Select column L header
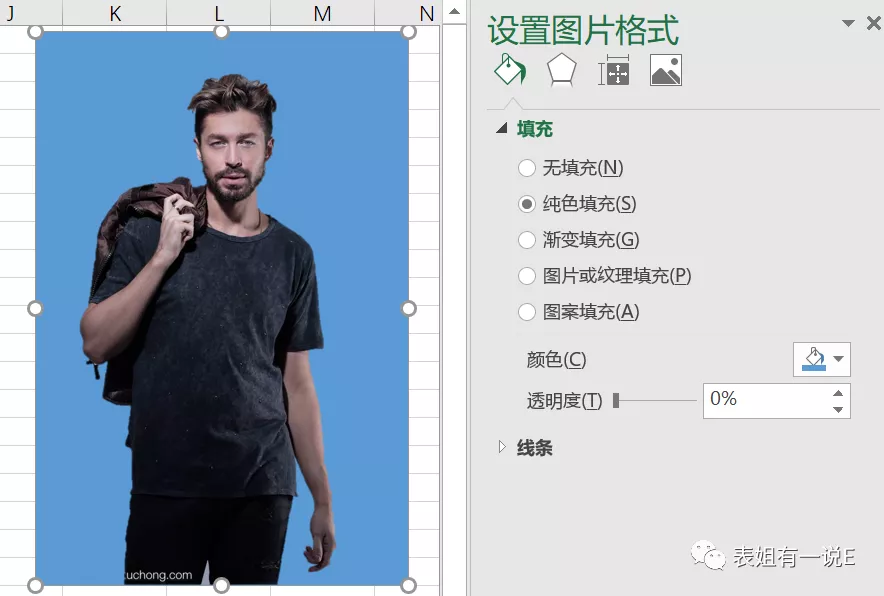The width and height of the screenshot is (884, 596). point(219,12)
